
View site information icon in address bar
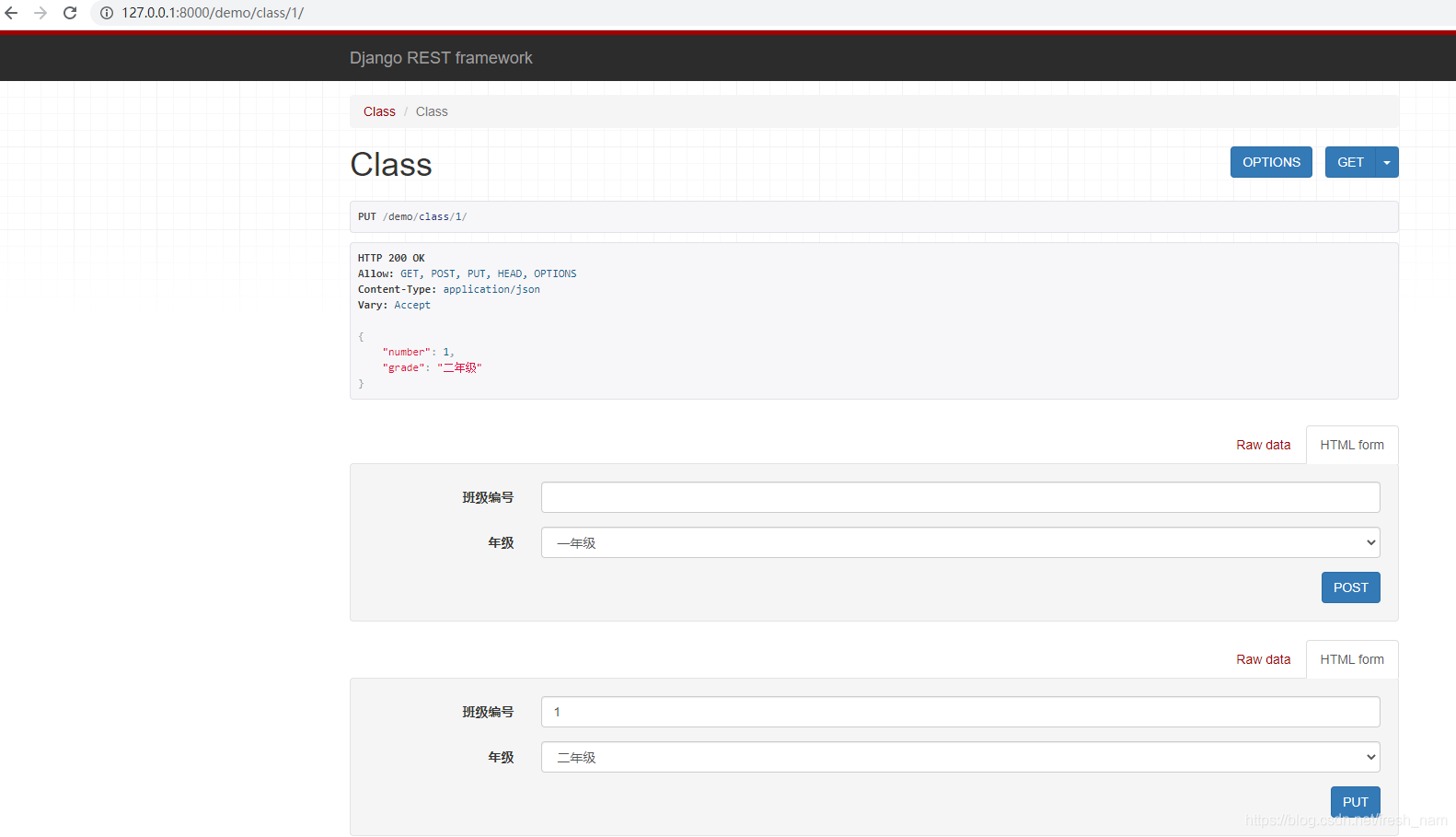point(107,13)
